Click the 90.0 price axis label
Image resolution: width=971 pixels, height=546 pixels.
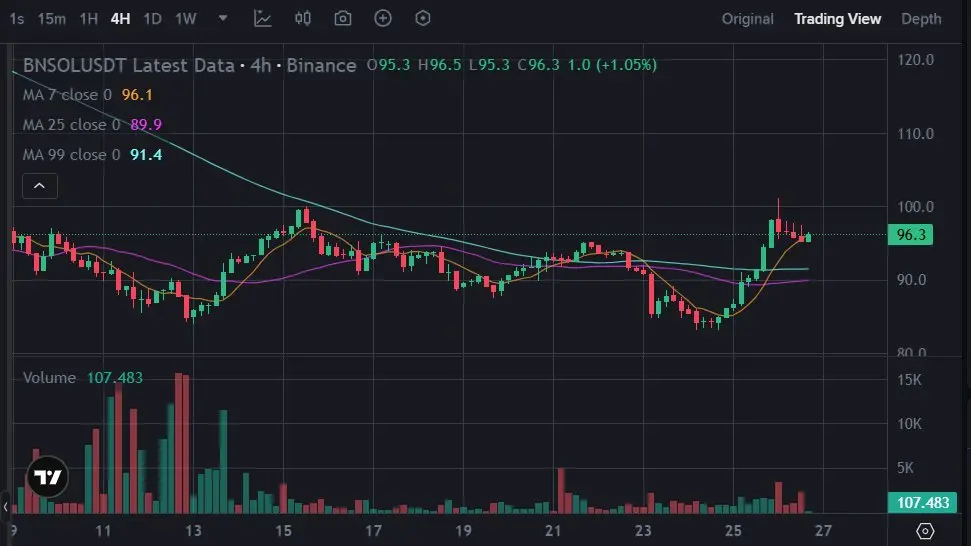coord(912,280)
